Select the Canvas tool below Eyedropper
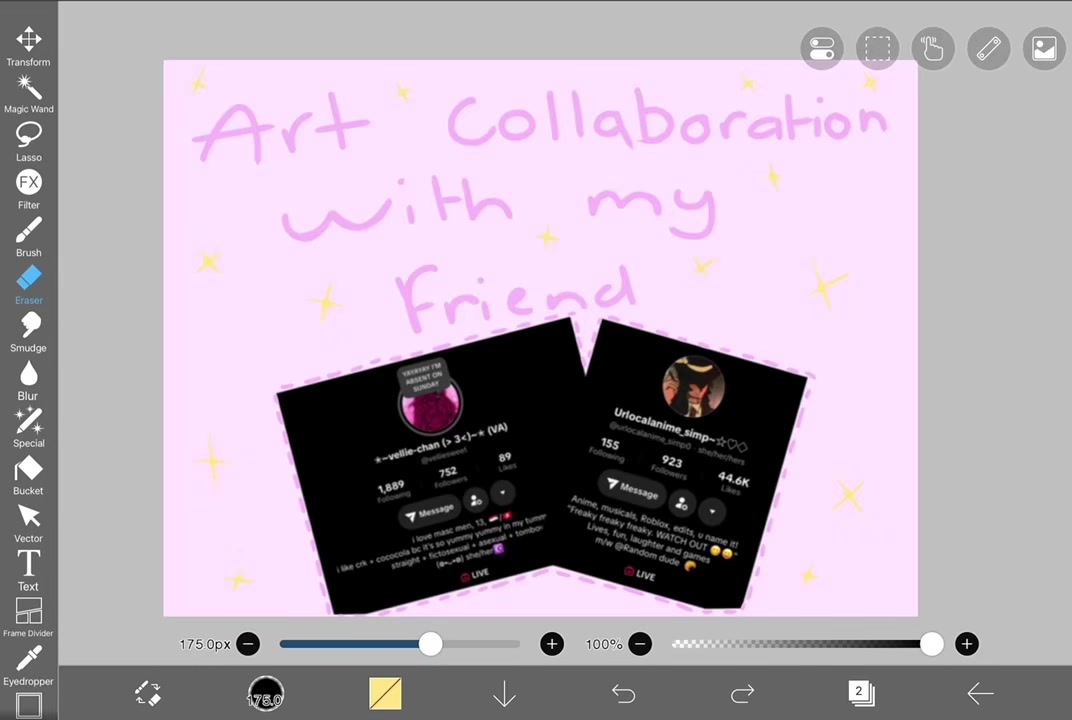This screenshot has width=1072, height=720. coord(29,706)
